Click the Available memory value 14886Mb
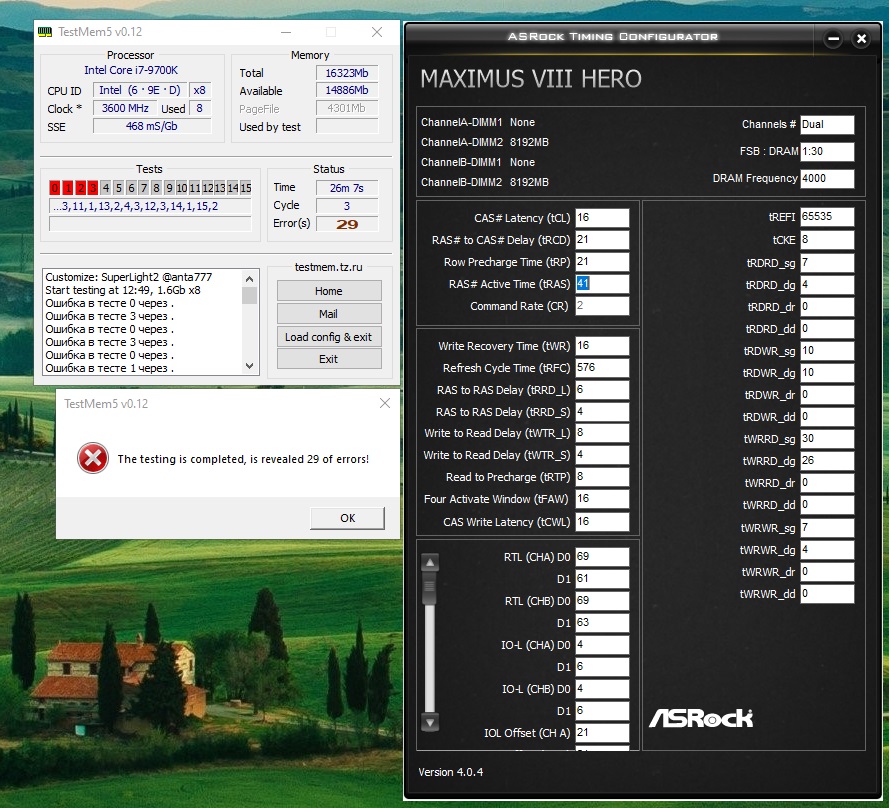Screen dimensions: 889x808 (x=347, y=90)
